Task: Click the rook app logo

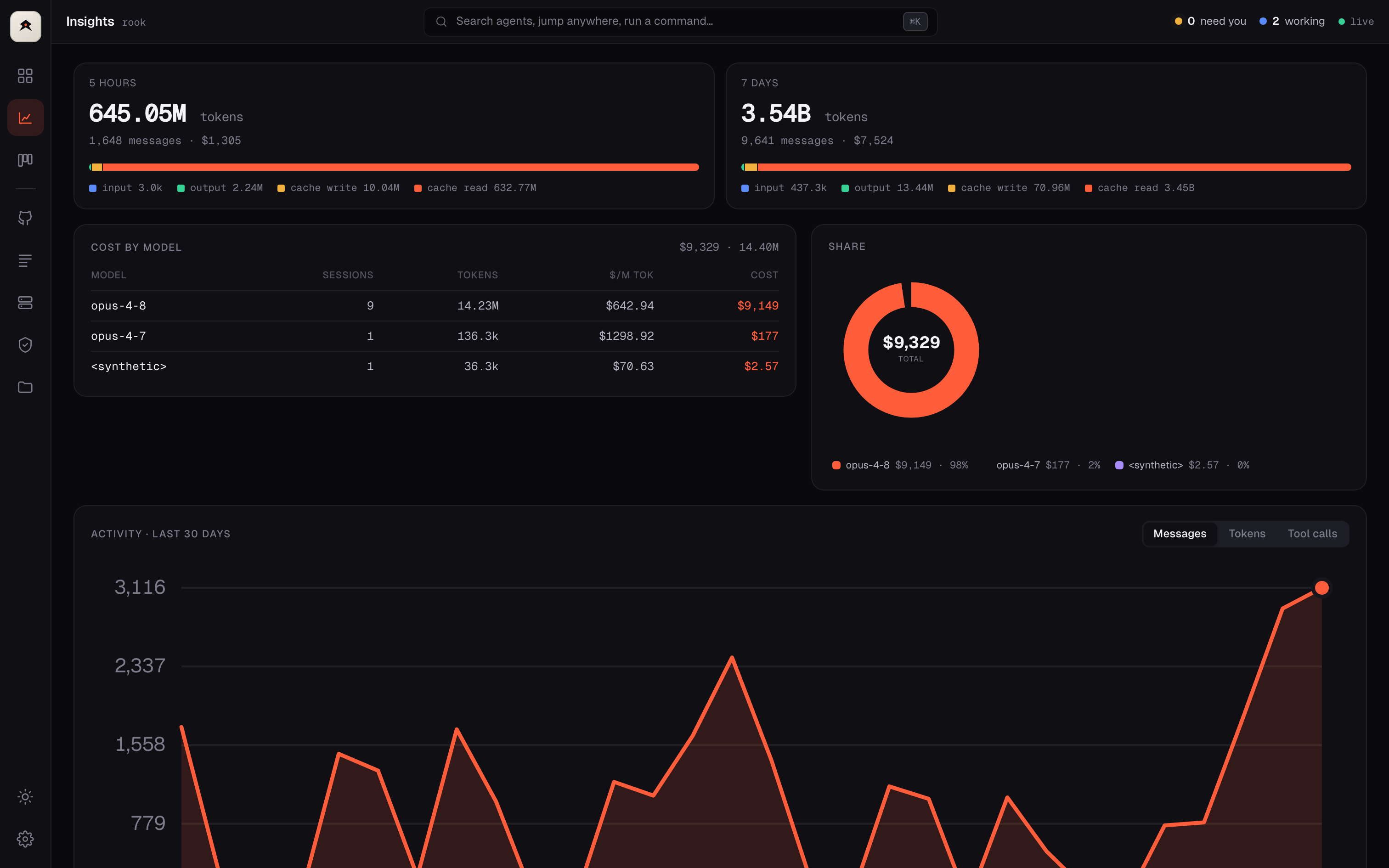Action: pos(25,26)
